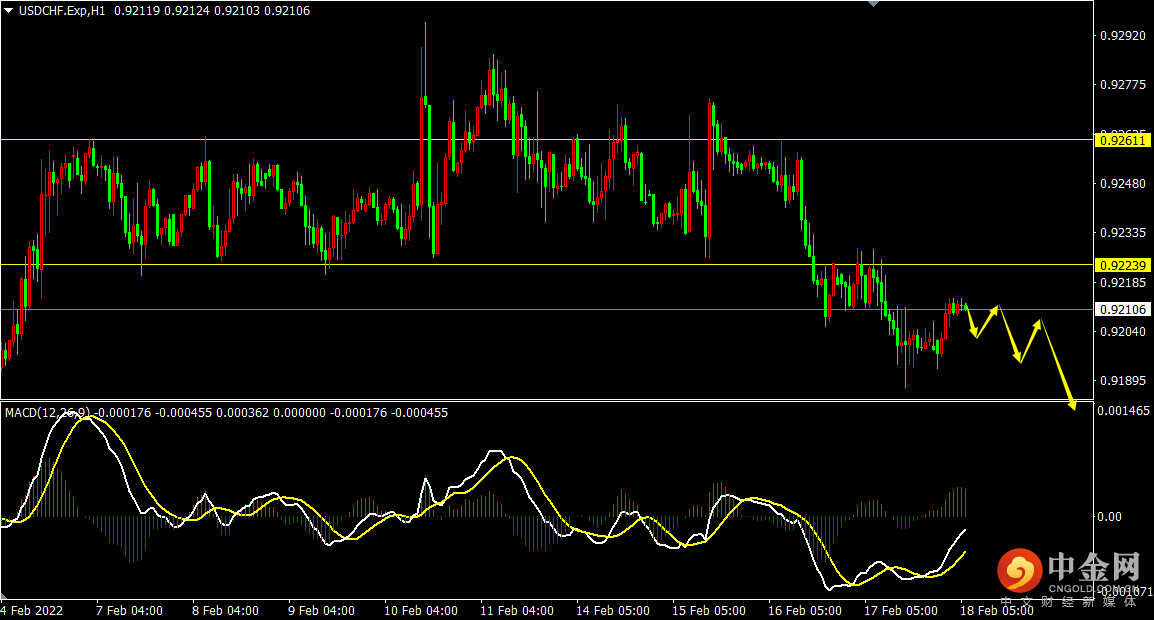Click the 0.001465 MACD scale value
Viewport: 1154px width, 620px height.
click(1122, 411)
